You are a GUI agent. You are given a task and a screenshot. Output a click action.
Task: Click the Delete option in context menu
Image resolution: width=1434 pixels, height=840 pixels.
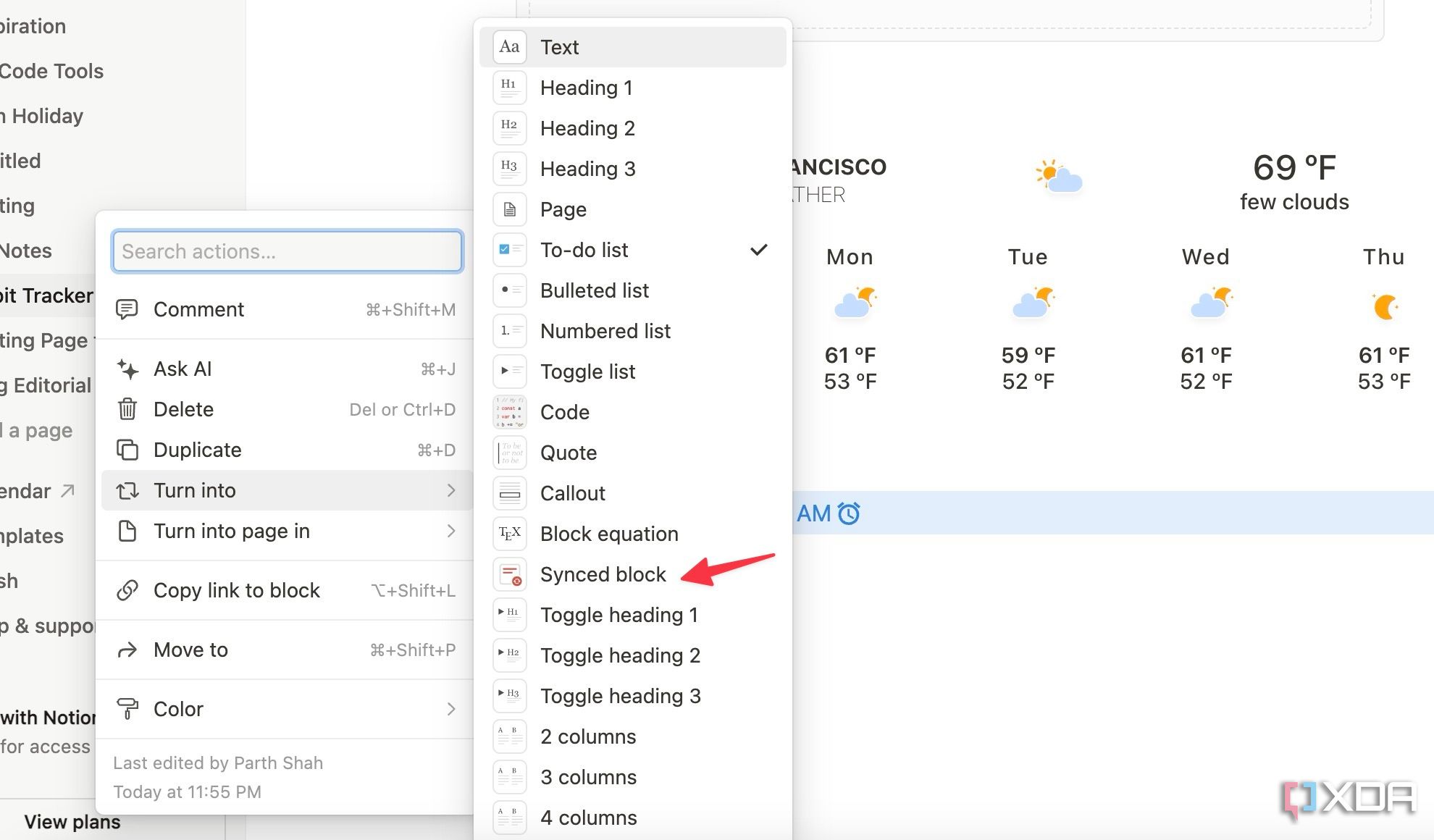[183, 409]
